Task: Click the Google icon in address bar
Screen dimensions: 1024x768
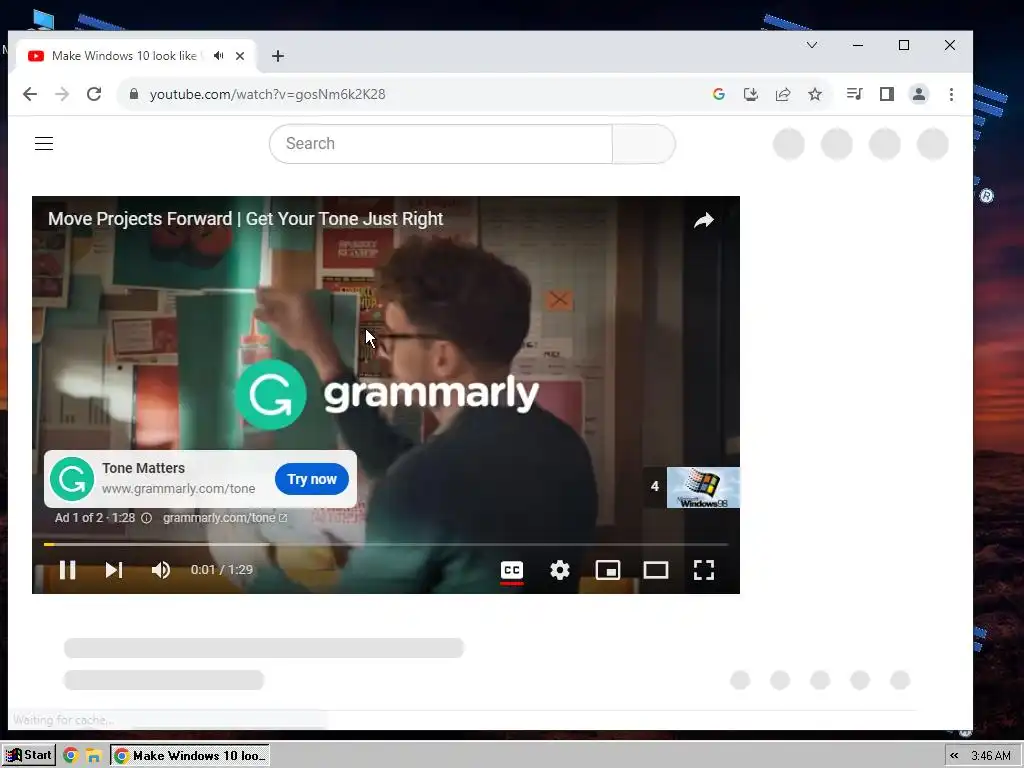Action: 718,94
